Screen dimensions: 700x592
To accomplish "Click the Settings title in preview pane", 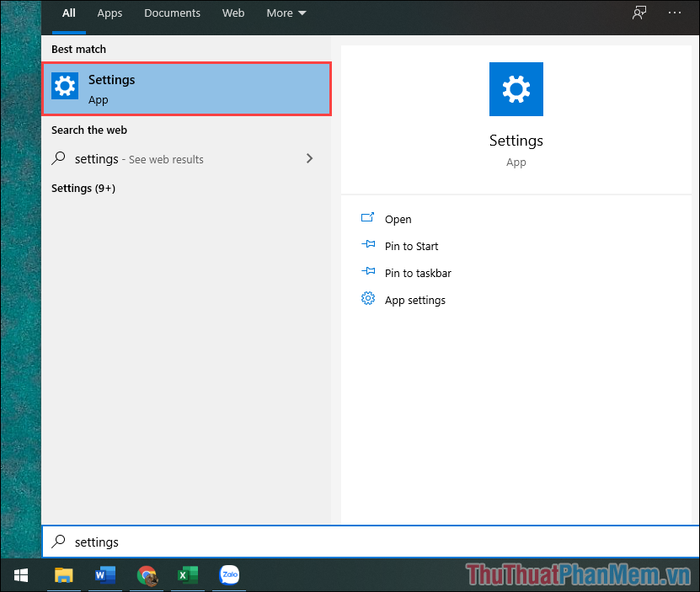I will (x=516, y=141).
